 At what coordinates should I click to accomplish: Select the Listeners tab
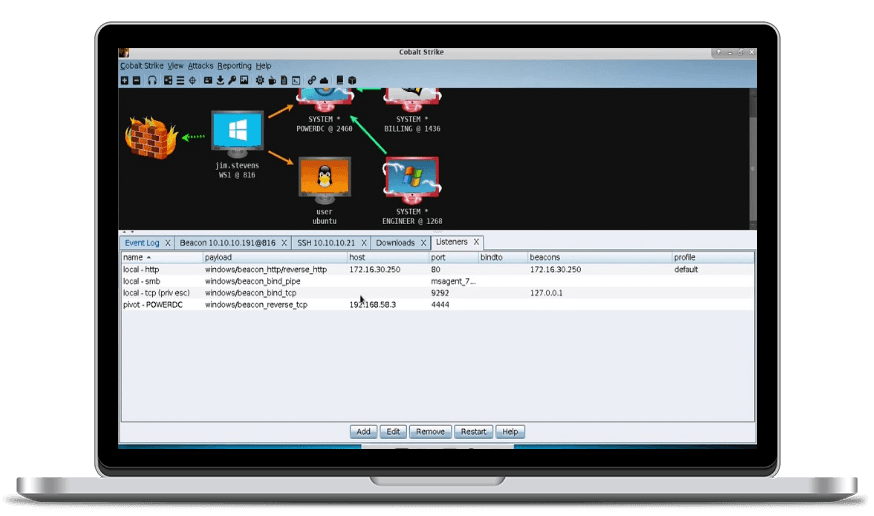pyautogui.click(x=451, y=242)
